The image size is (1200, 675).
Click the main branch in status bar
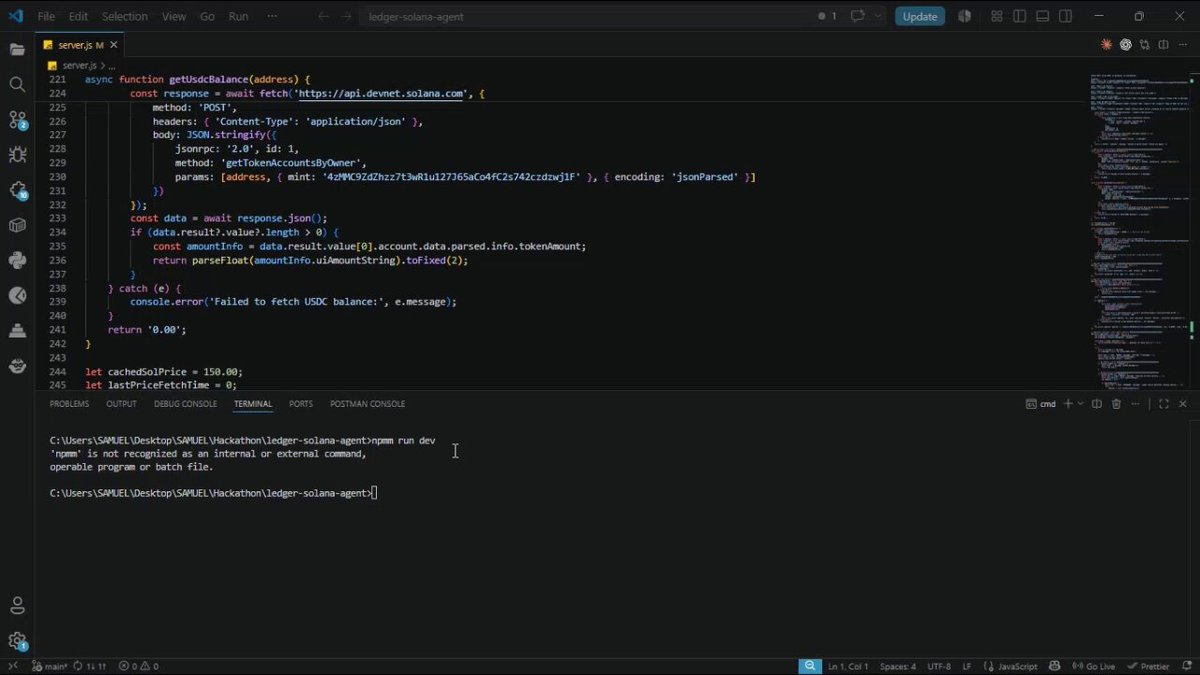[51, 666]
